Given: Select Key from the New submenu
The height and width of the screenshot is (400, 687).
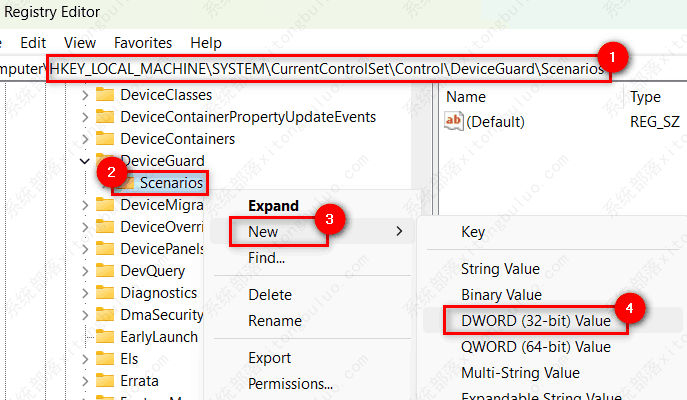Looking at the screenshot, I should [473, 231].
